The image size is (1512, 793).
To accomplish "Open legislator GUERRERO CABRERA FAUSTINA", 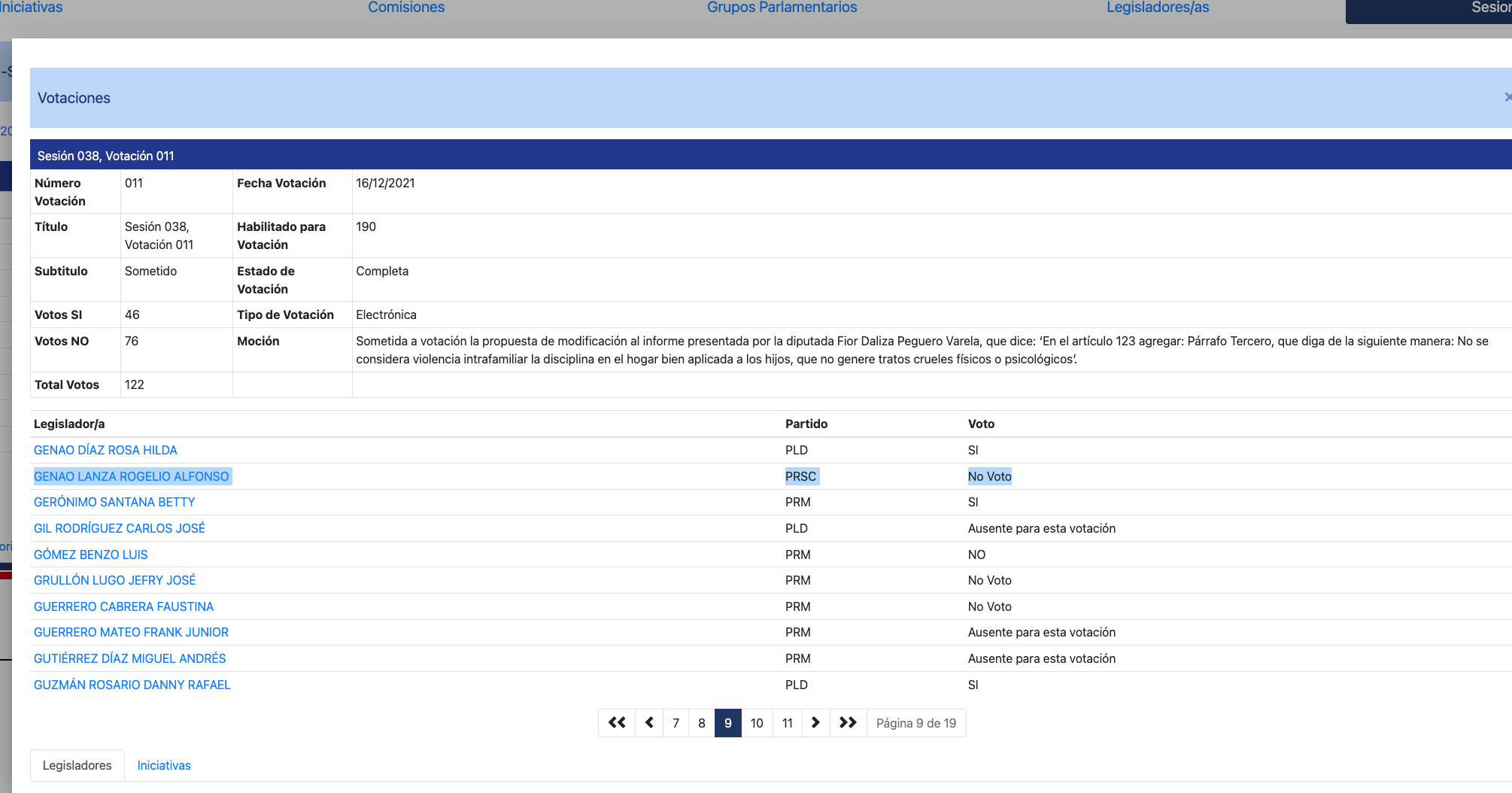I will click(x=123, y=606).
